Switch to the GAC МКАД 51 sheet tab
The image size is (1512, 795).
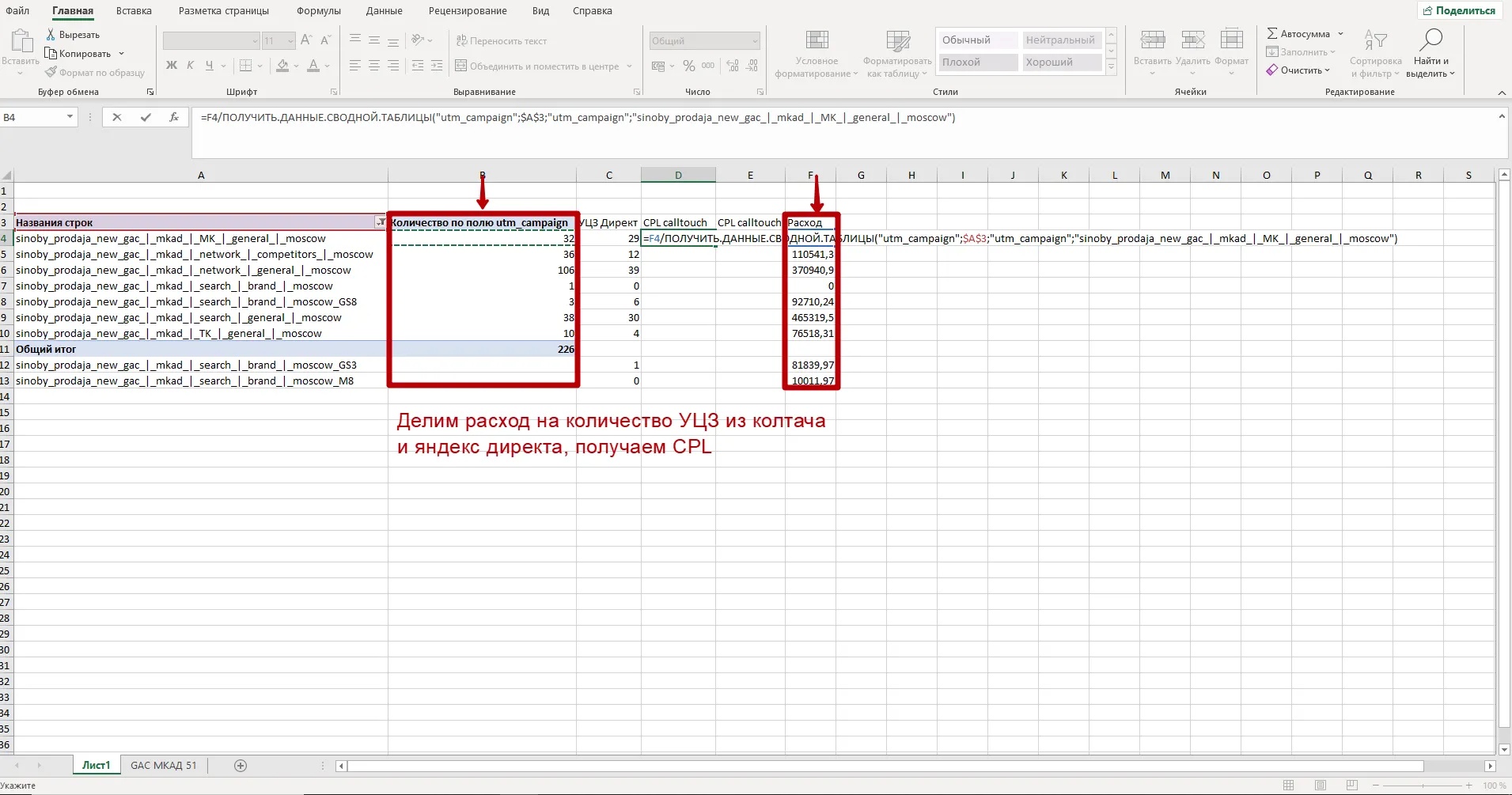[163, 765]
